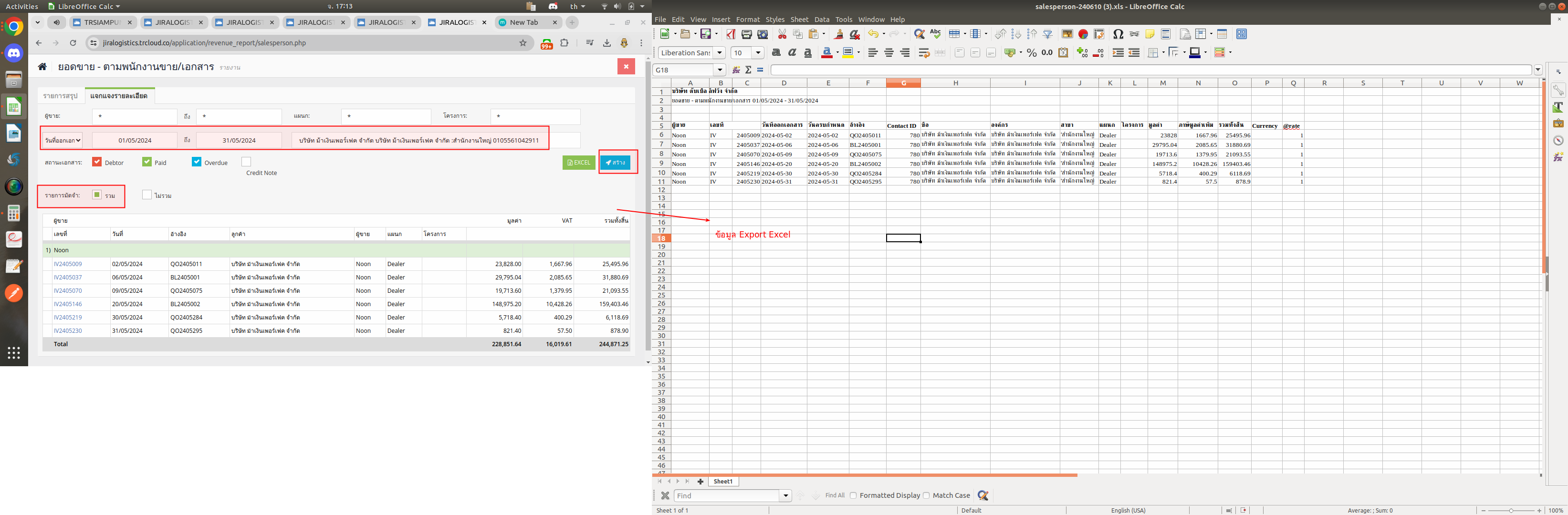The height and width of the screenshot is (515, 1568).
Task: Open the Font Name dropdown Liberation Sans
Action: click(720, 53)
